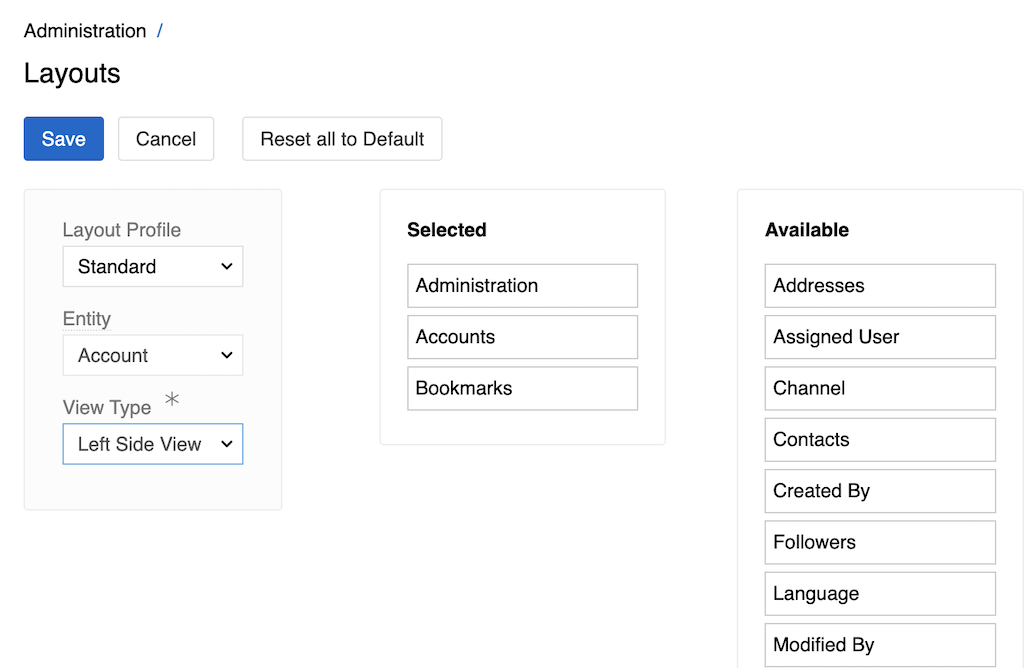Open the View Type dropdown showing Left Side View
1024x668 pixels.
pos(153,444)
